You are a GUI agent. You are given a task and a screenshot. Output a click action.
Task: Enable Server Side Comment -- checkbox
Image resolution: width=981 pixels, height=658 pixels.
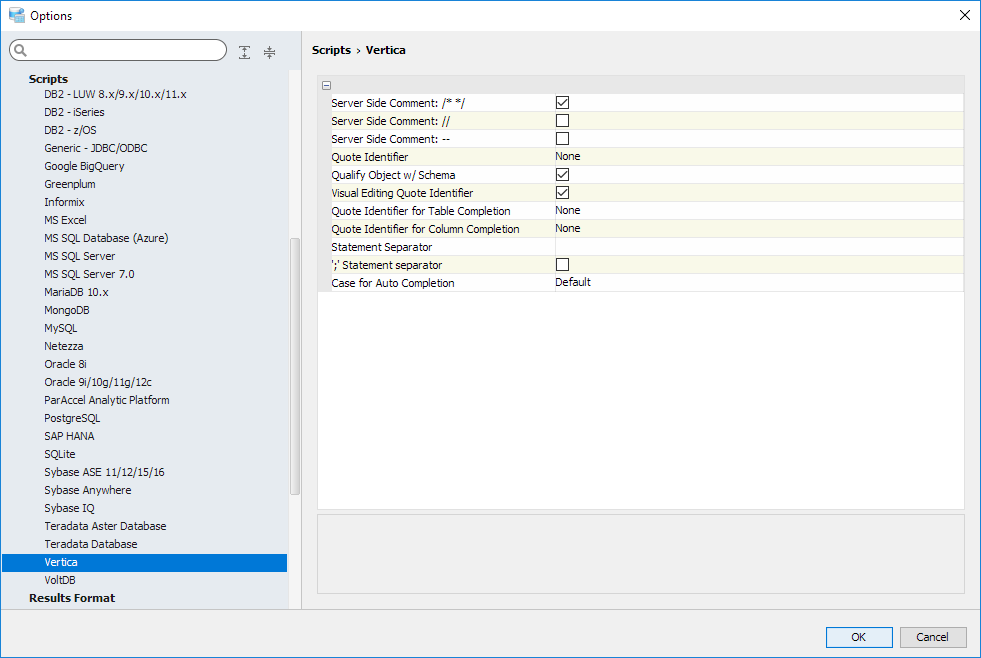(x=562, y=139)
